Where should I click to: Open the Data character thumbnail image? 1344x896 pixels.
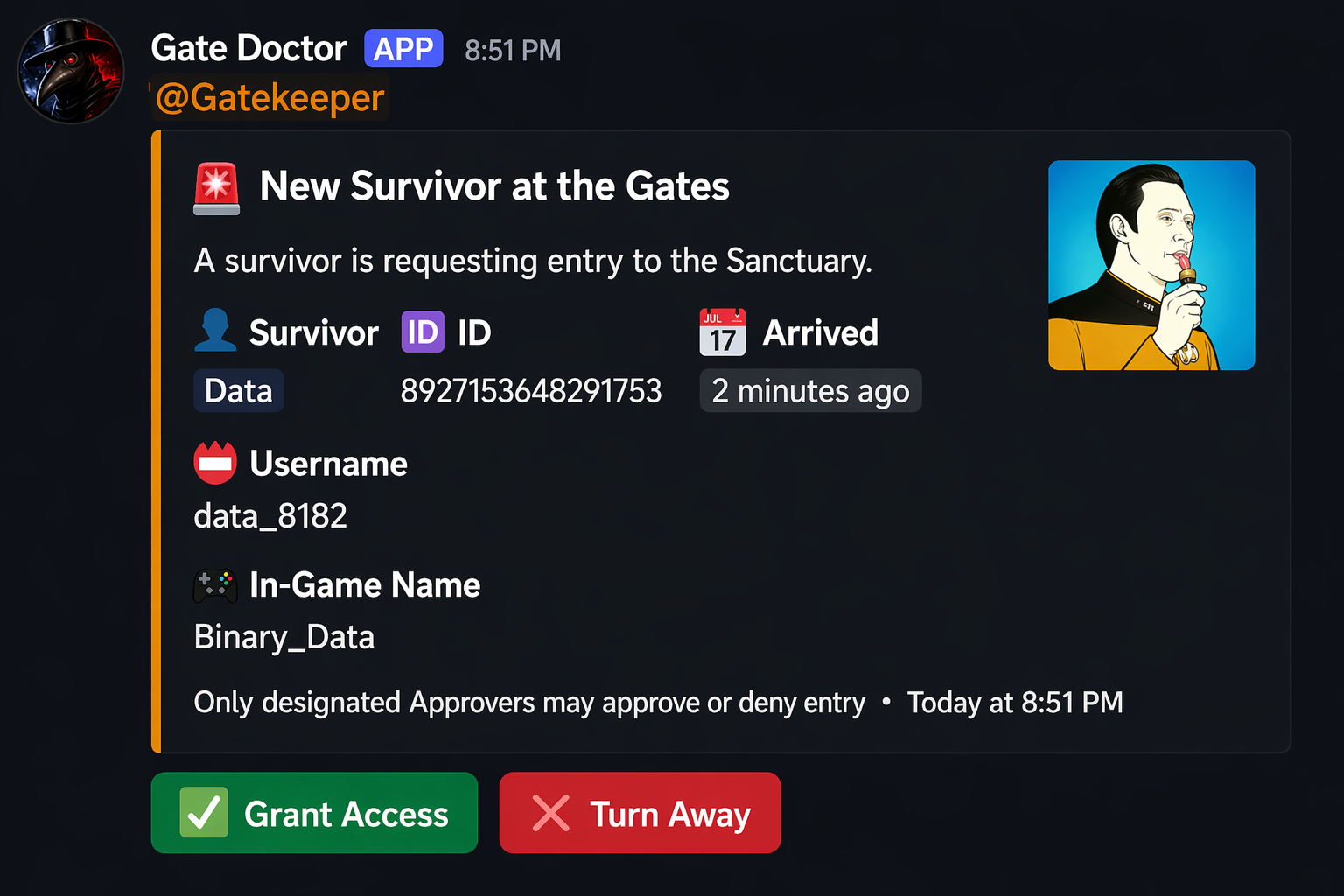[x=1151, y=265]
